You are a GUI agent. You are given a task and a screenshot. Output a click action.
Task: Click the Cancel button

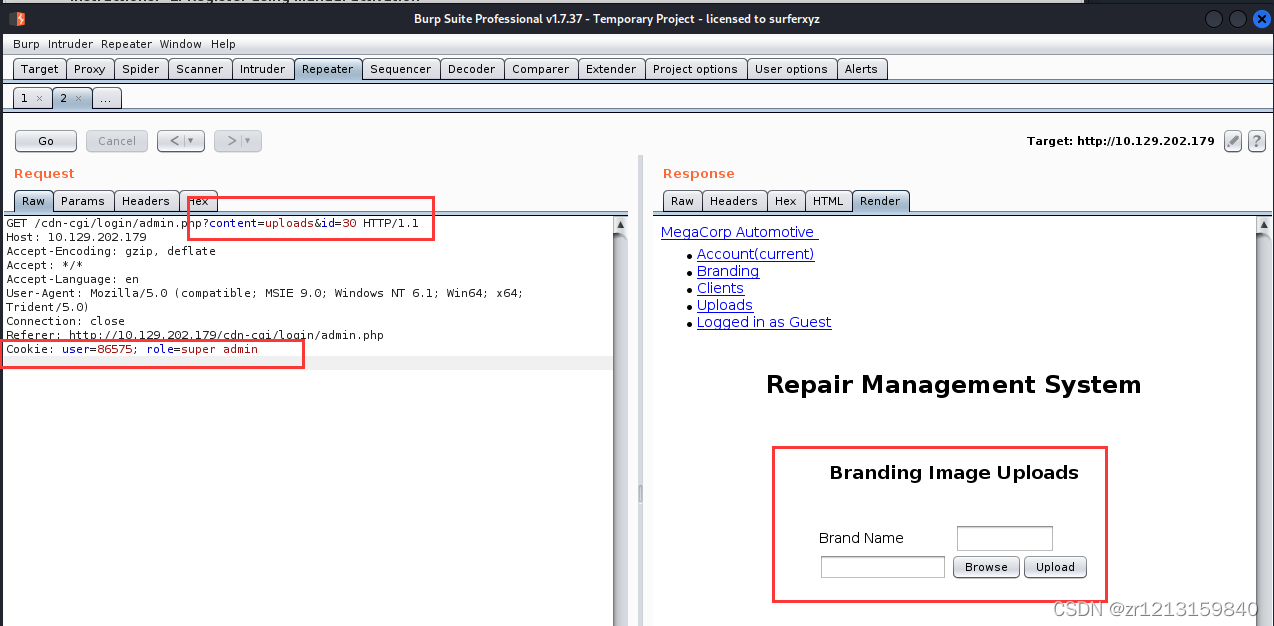pyautogui.click(x=117, y=141)
